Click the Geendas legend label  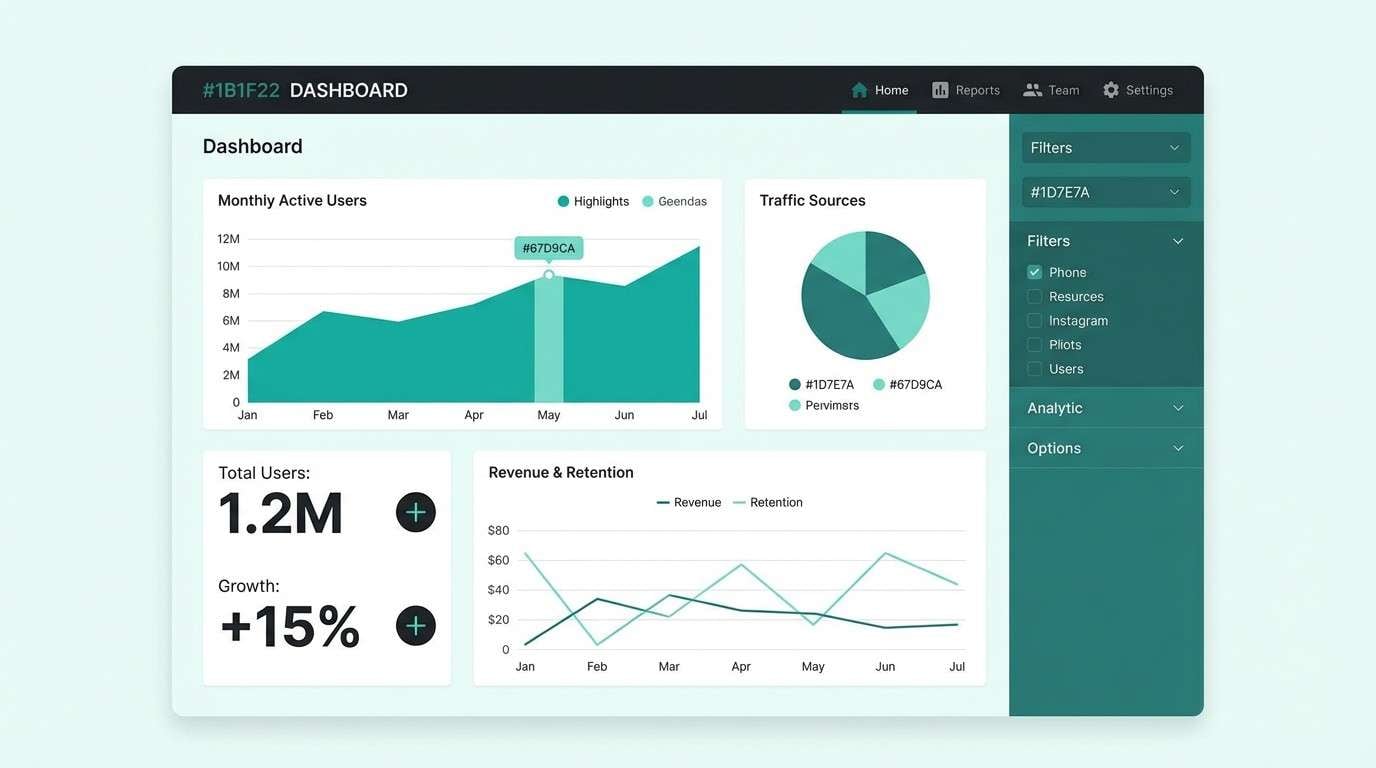pos(681,201)
